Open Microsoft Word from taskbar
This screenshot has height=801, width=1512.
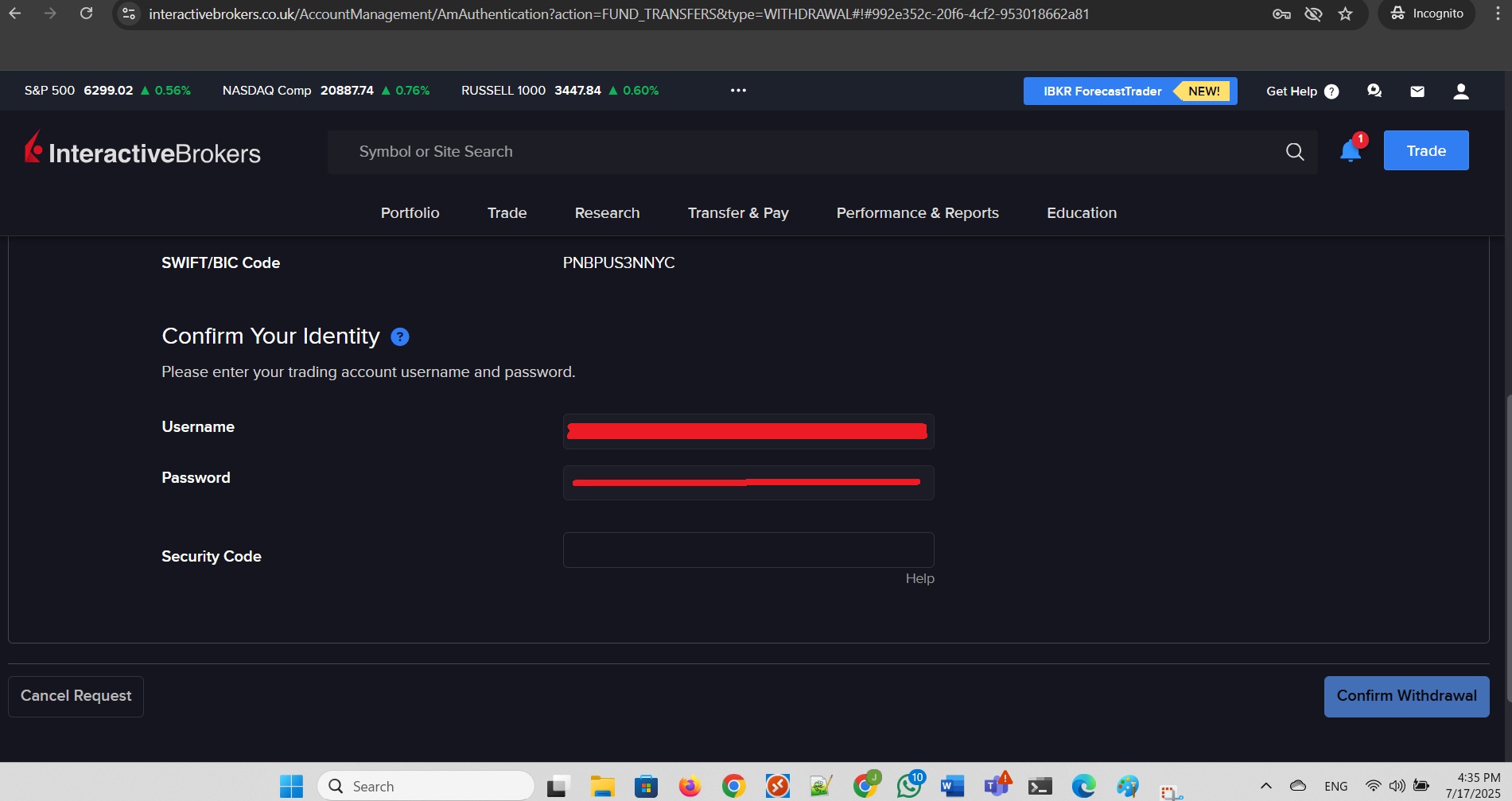[x=952, y=786]
